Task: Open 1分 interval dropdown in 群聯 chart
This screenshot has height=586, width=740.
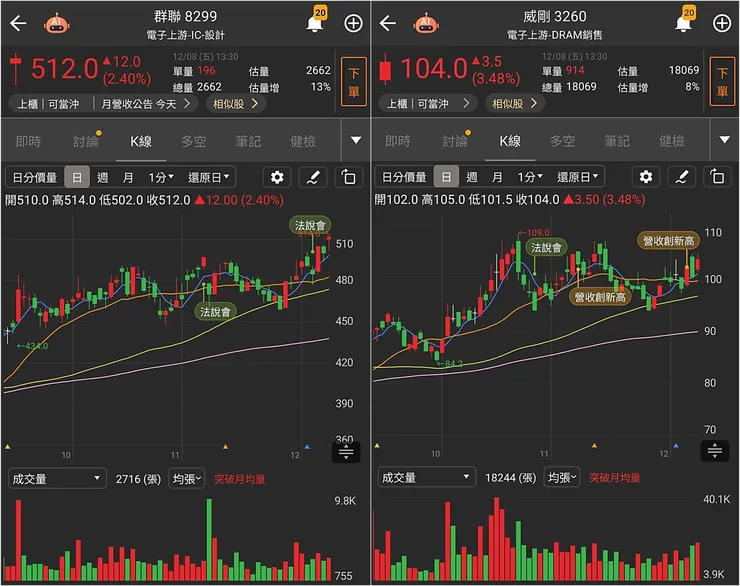Action: [x=161, y=178]
